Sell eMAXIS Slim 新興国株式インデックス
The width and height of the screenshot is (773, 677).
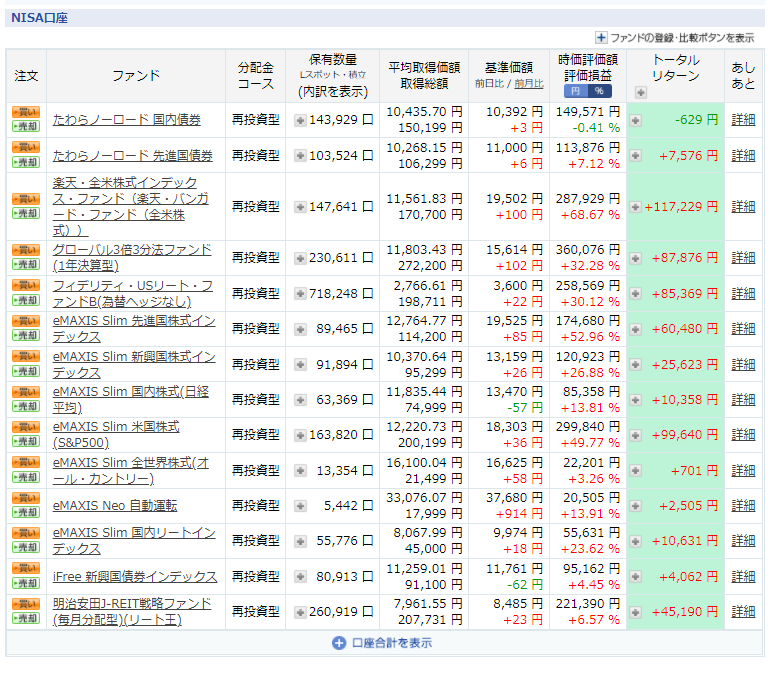click(26, 371)
